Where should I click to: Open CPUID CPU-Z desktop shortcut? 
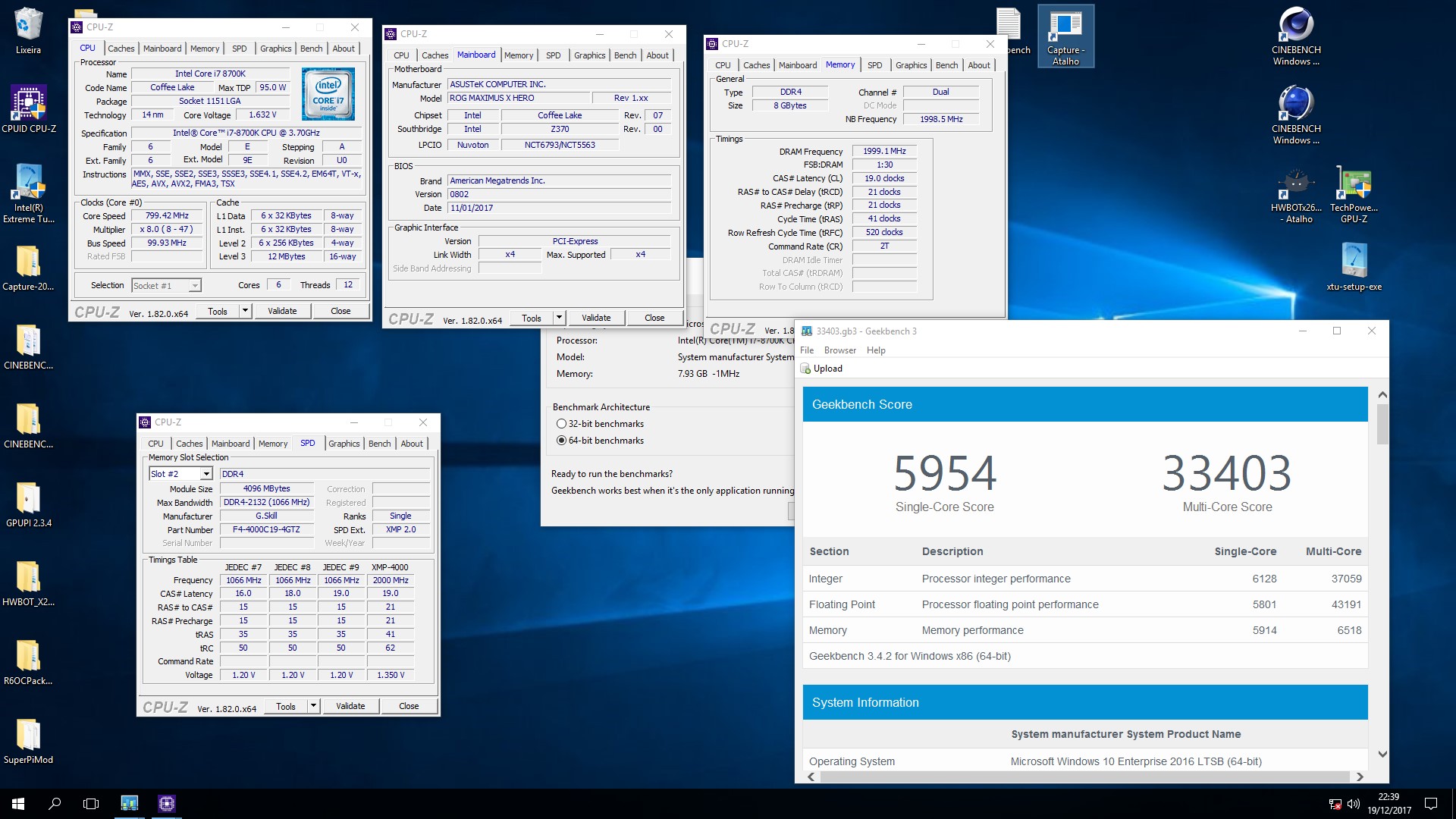pyautogui.click(x=28, y=109)
